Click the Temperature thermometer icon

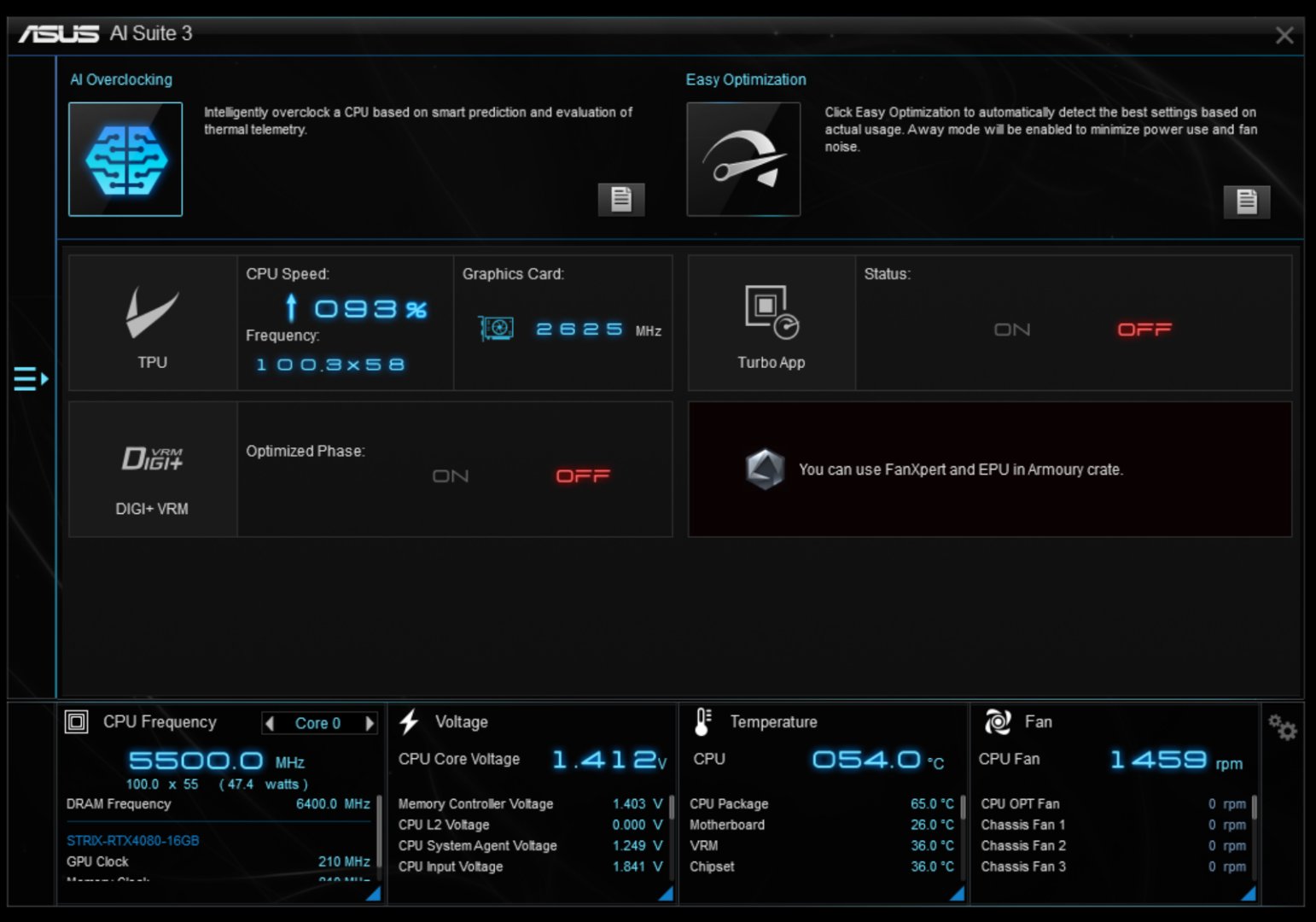(702, 722)
